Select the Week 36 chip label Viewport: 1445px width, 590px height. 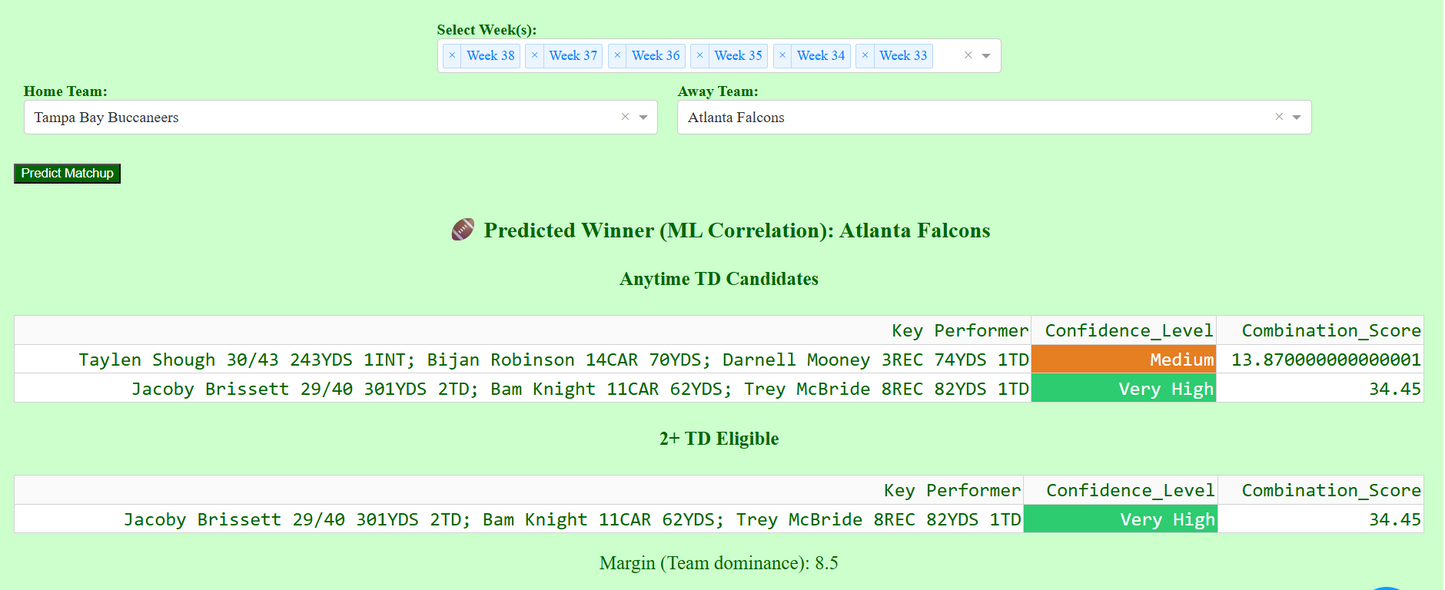655,55
